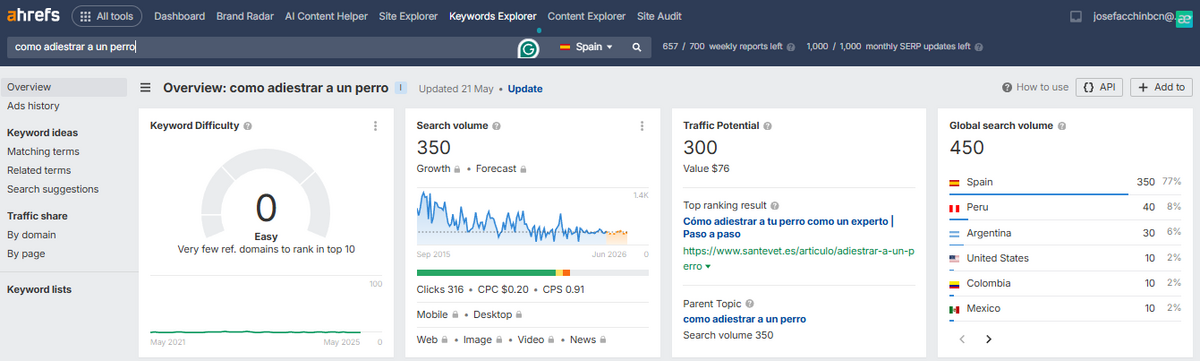Screen dimensions: 1200x361
Task: Click the Parent Topic help icon
Action: point(749,303)
